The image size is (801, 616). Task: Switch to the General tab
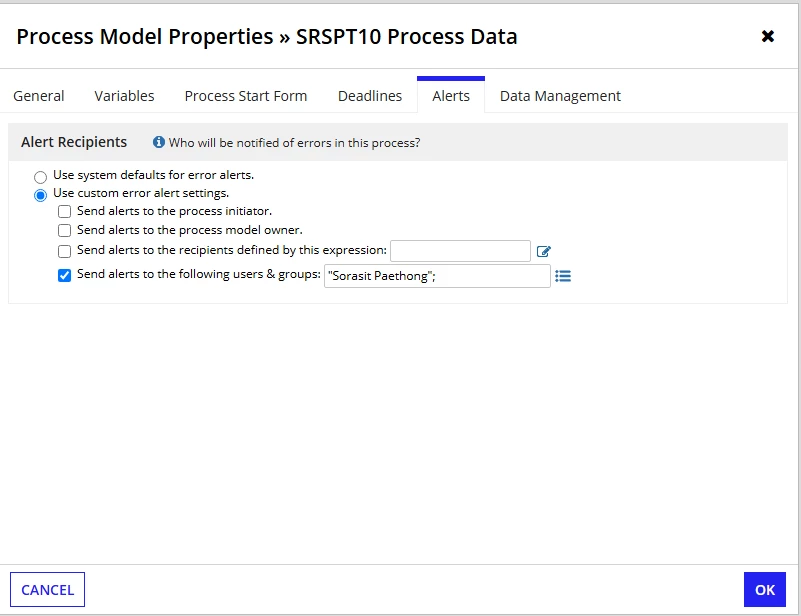[x=39, y=96]
